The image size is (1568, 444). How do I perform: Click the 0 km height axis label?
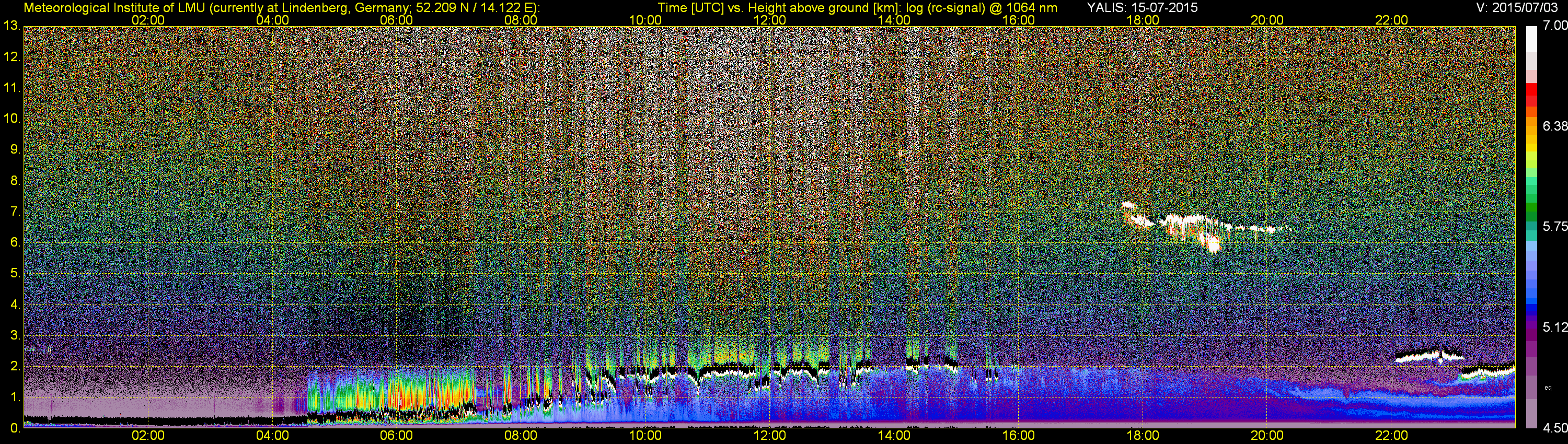click(x=15, y=428)
